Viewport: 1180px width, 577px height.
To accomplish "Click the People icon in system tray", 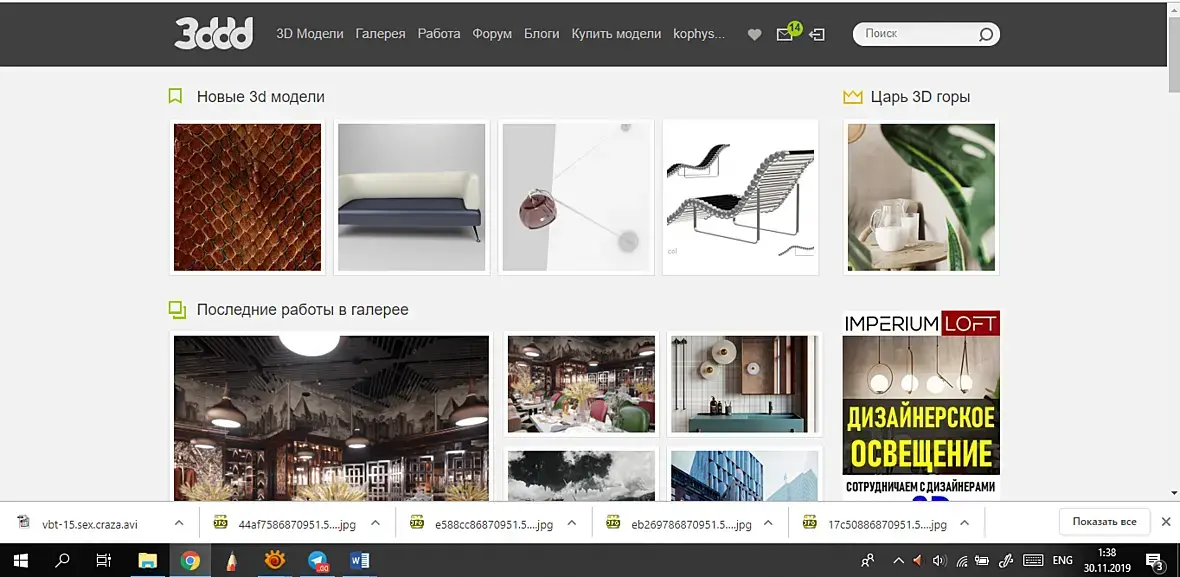I will [x=868, y=560].
